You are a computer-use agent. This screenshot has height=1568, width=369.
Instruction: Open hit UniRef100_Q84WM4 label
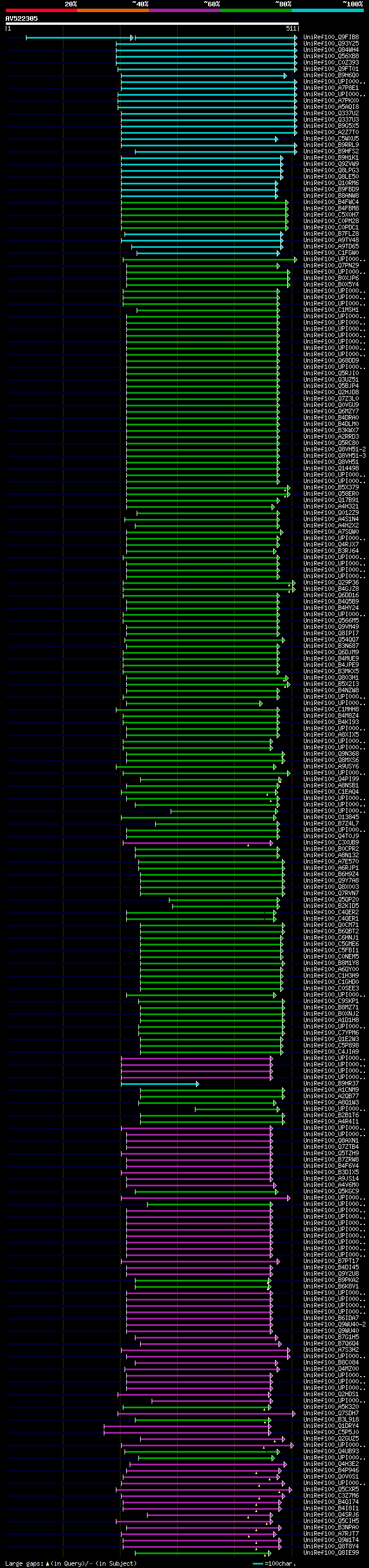tap(332, 50)
